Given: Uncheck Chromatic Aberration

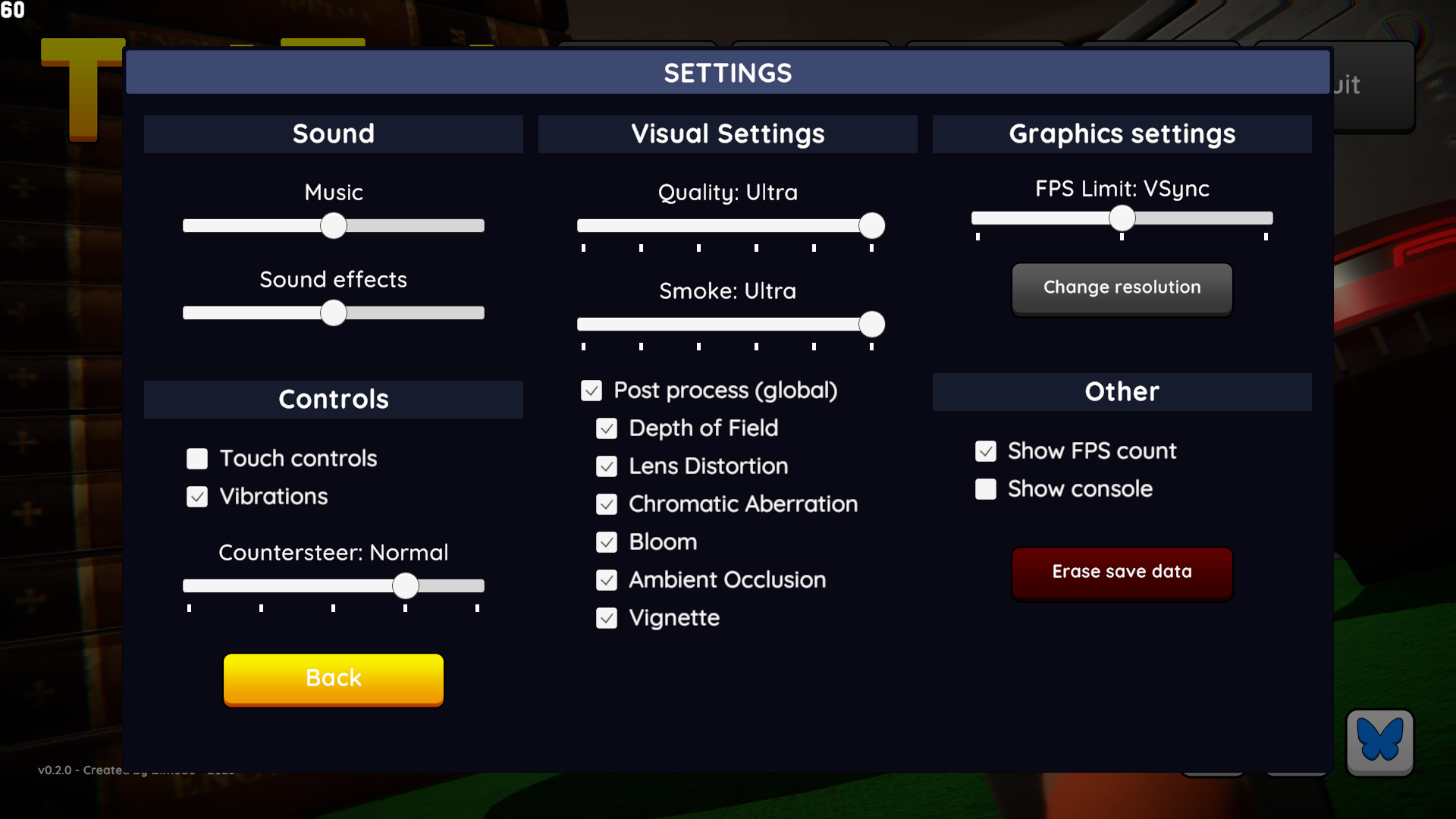Looking at the screenshot, I should (x=607, y=504).
